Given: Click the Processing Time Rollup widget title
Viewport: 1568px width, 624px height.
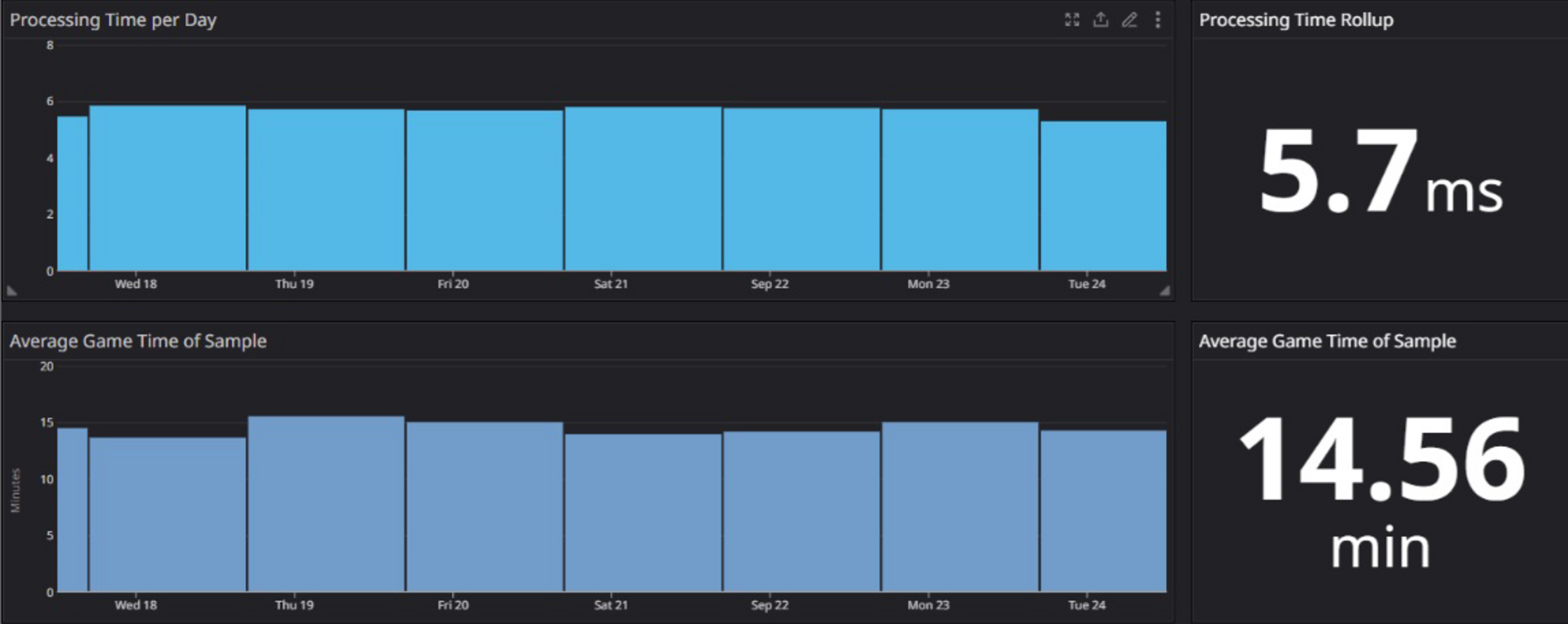Looking at the screenshot, I should click(1296, 20).
